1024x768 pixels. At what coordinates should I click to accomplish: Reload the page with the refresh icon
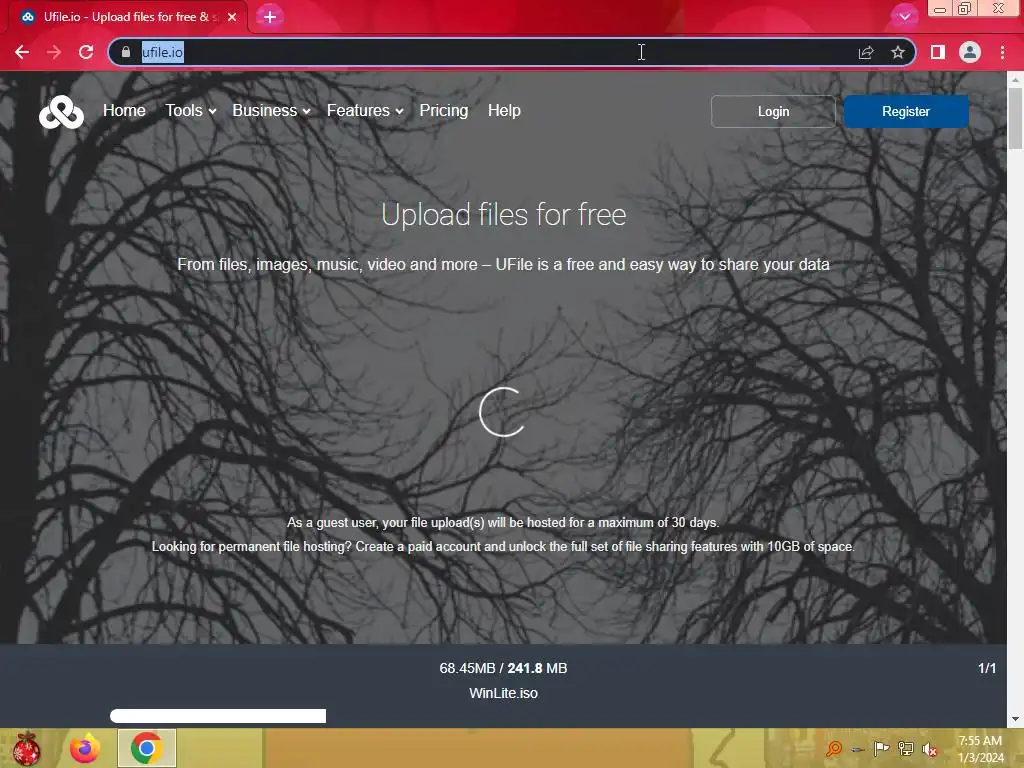86,52
